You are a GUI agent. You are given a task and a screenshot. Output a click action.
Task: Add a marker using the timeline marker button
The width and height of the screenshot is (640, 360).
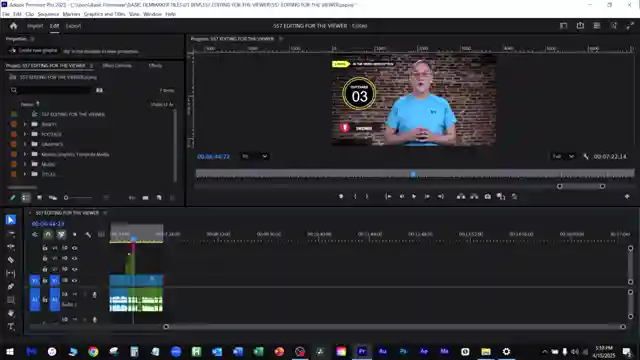click(x=74, y=234)
